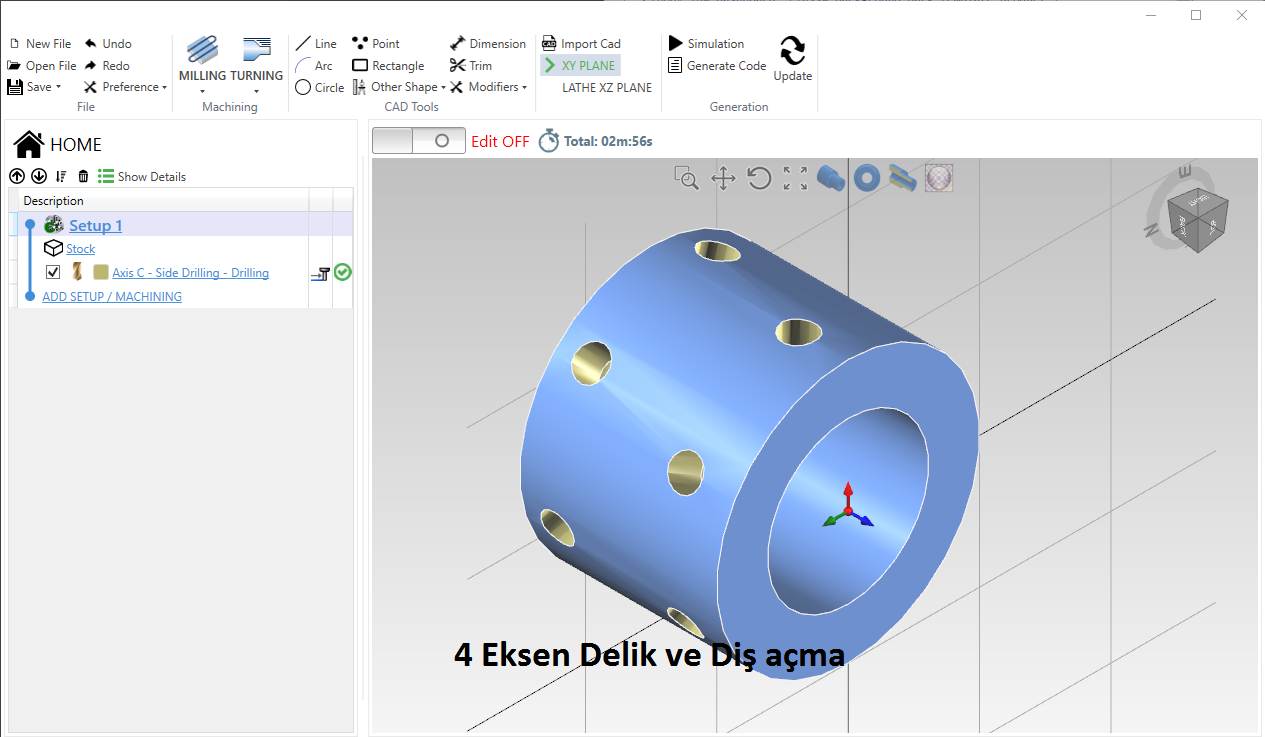This screenshot has height=737, width=1265.
Task: Activate the rotate view tool
Action: click(759, 179)
